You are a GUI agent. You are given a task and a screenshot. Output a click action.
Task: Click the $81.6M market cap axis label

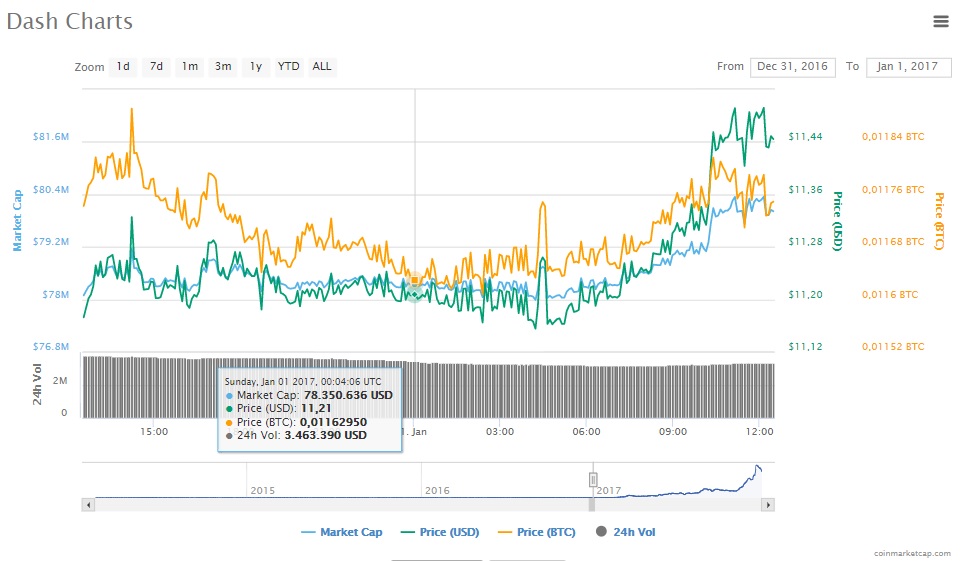pyautogui.click(x=51, y=136)
